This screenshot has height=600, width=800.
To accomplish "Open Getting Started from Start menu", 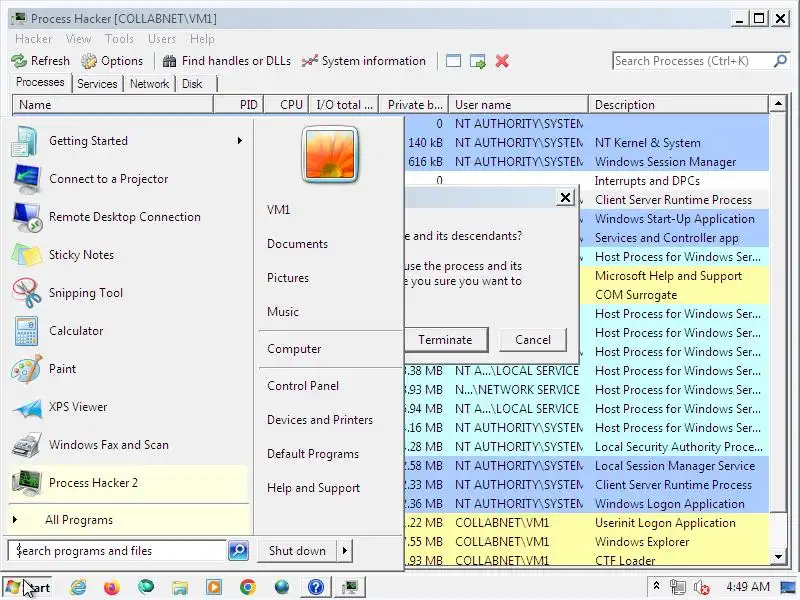I will 126,141.
